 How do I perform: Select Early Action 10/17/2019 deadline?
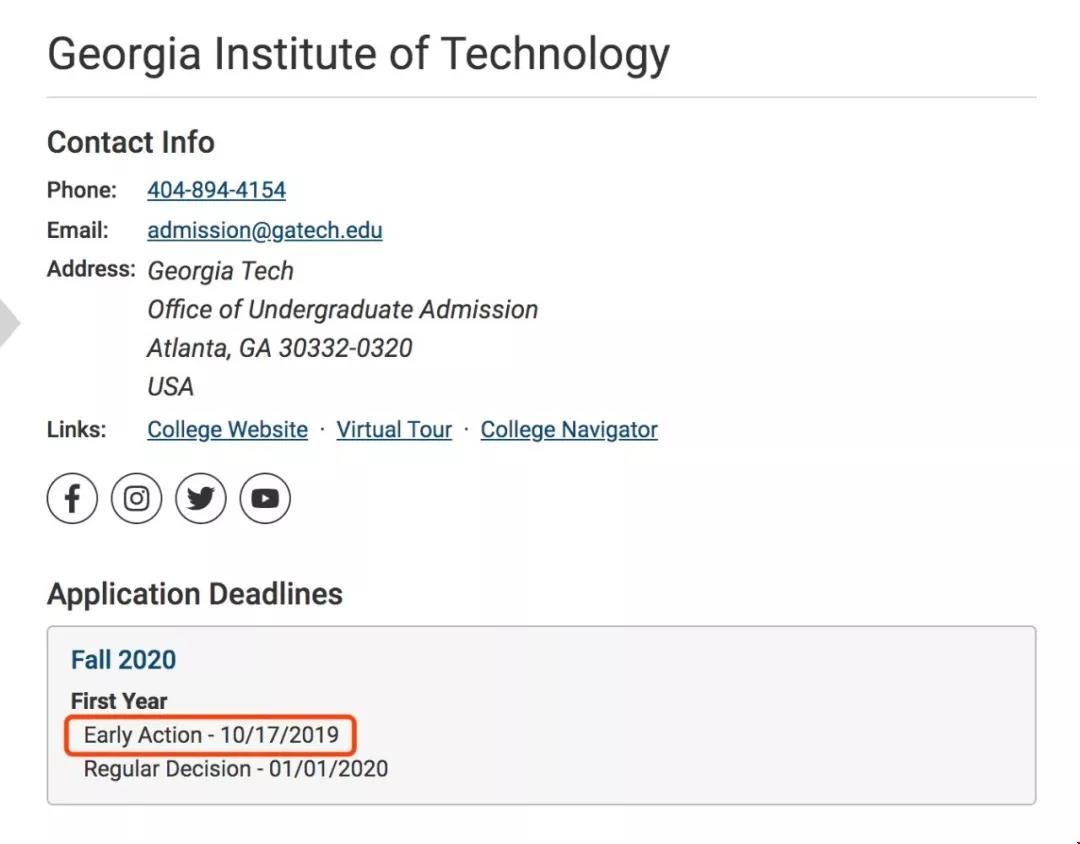point(211,734)
